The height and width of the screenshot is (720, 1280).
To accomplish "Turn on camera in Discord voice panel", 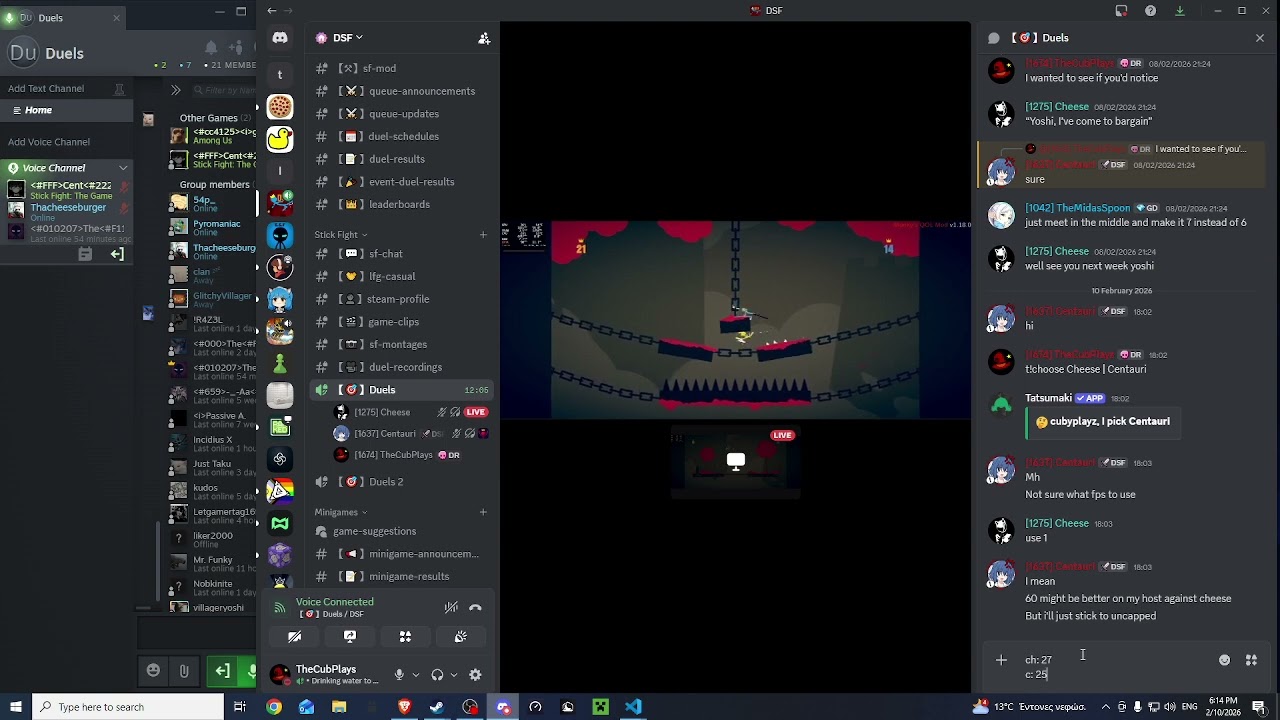I will (295, 636).
